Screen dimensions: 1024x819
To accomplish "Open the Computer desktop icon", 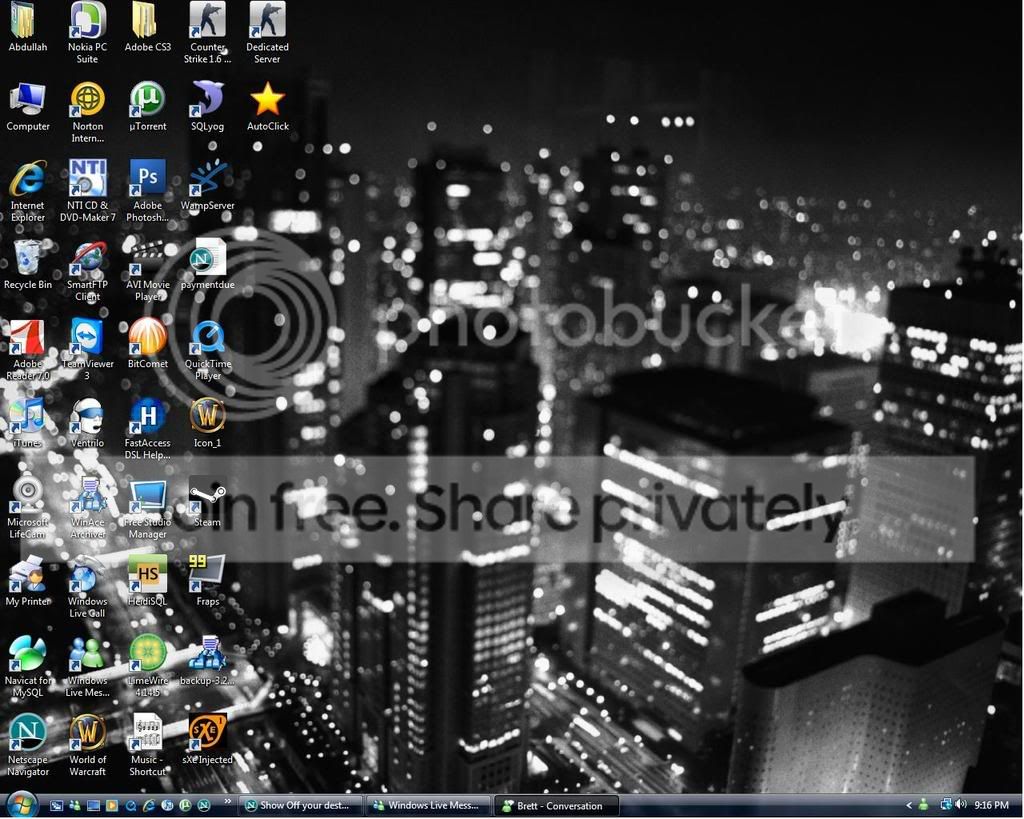I will (27, 107).
